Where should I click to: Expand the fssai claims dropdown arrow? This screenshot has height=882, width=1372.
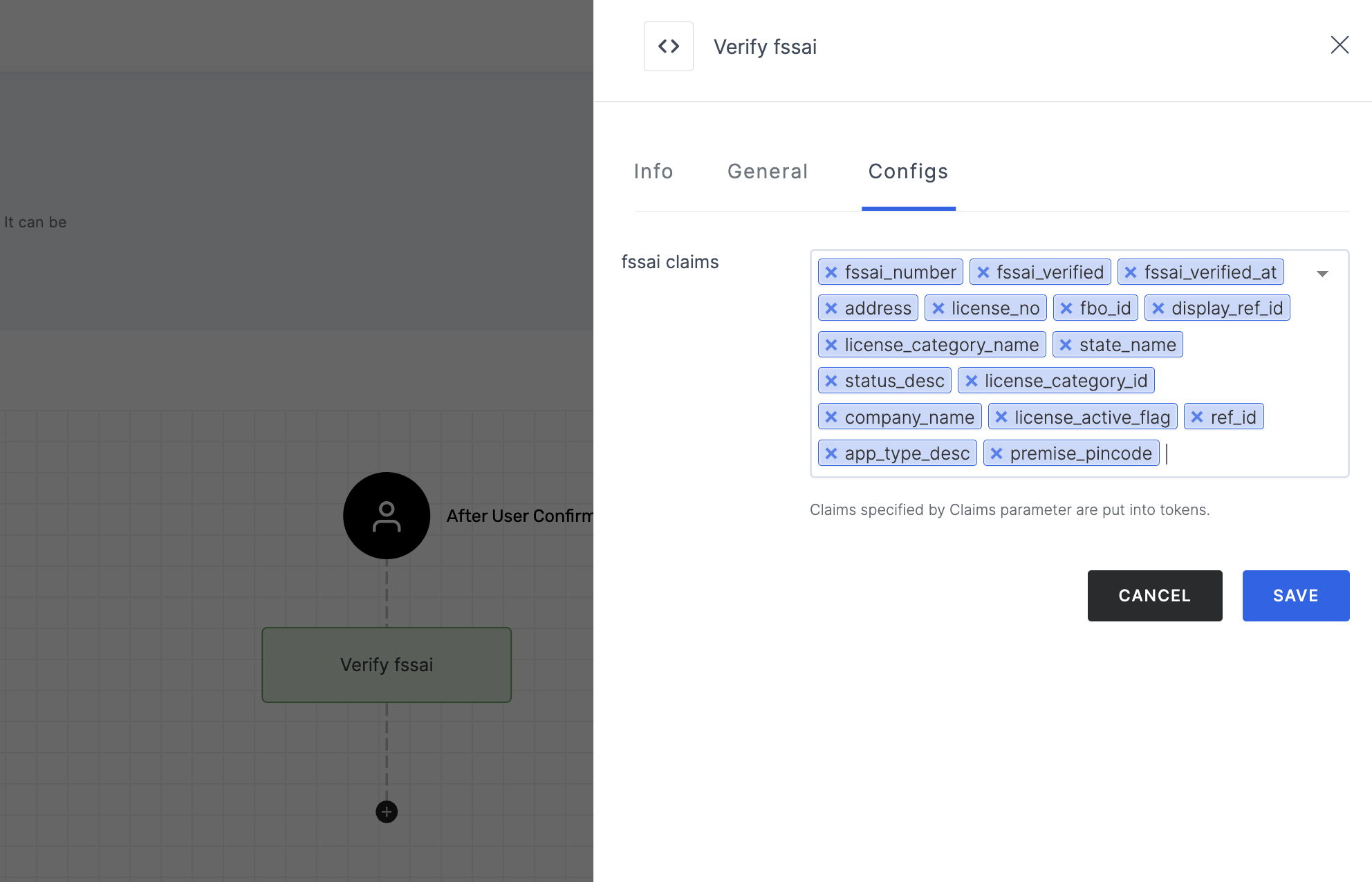pos(1322,274)
